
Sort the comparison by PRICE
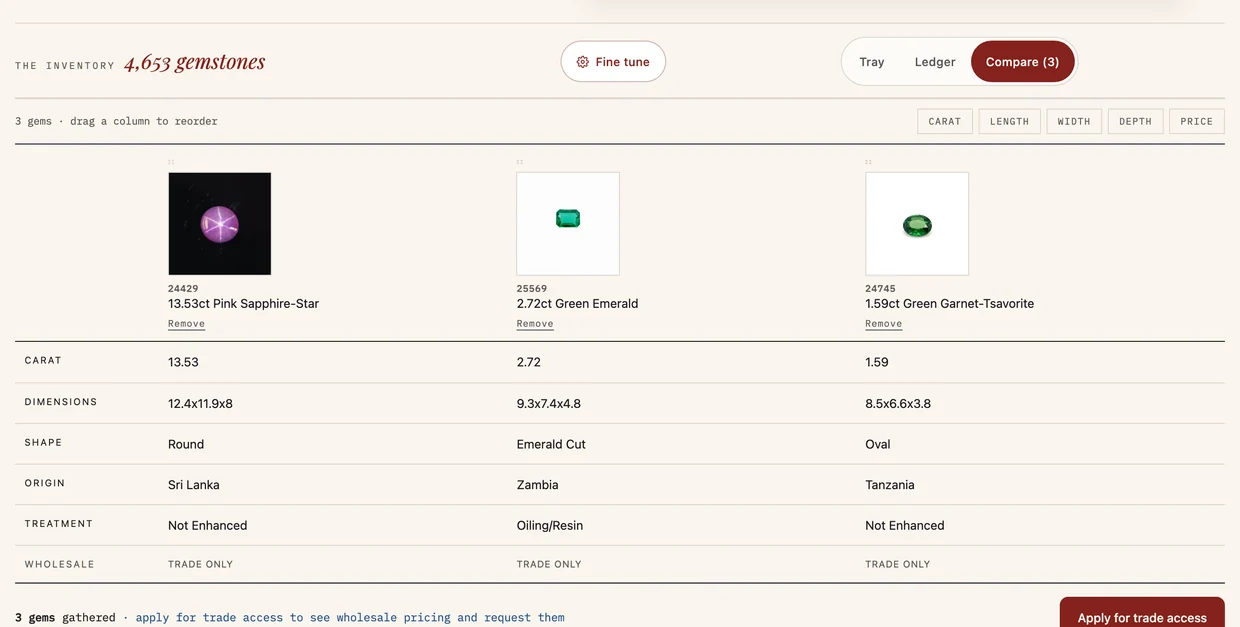(1197, 121)
